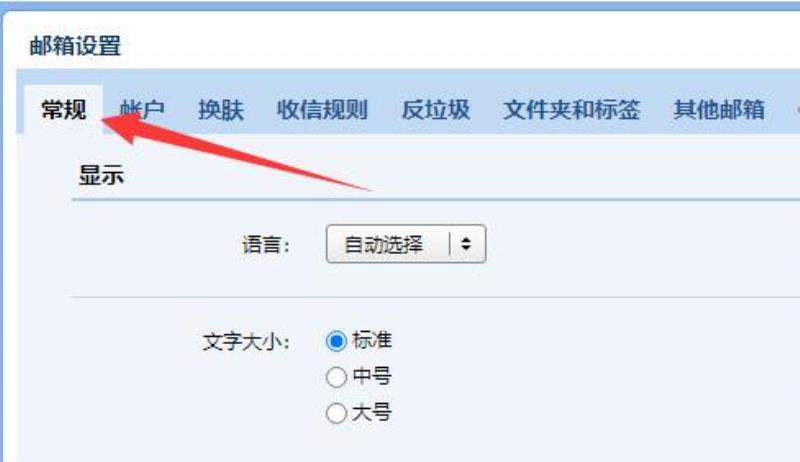Go to the 换肤 tab
The height and width of the screenshot is (462, 800).
click(221, 110)
